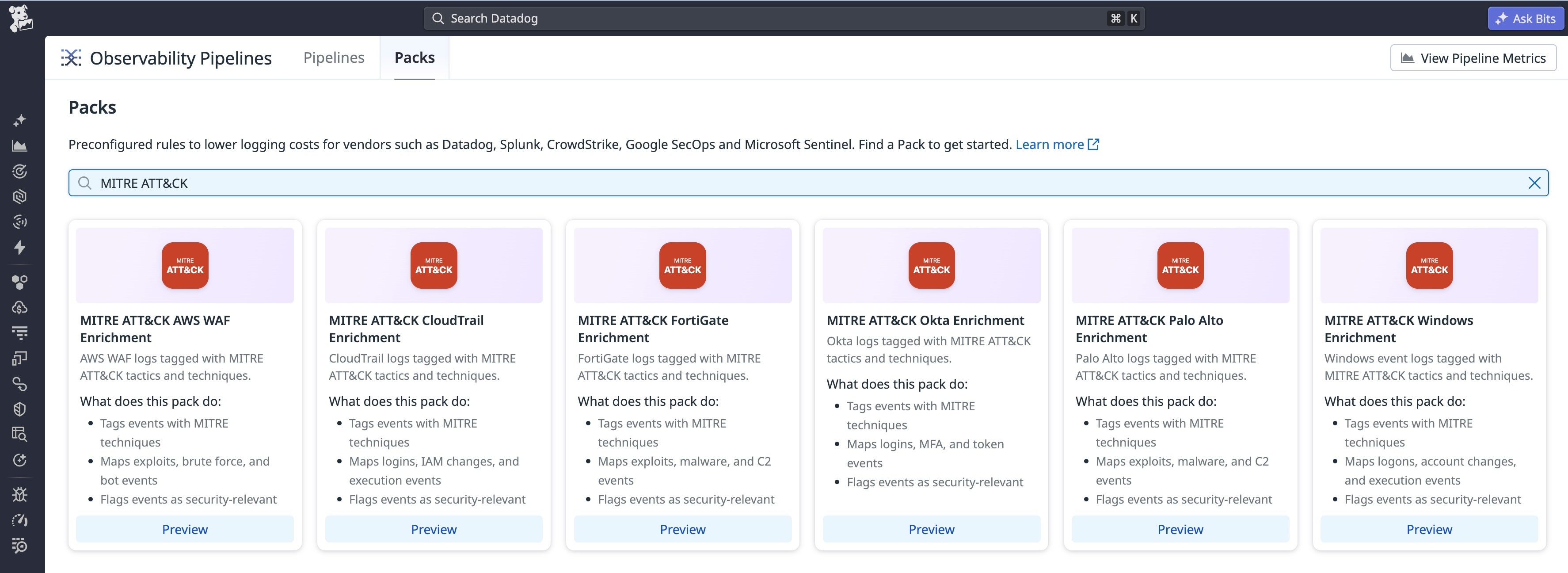Preview the Palo Alto Enrichment pack
The width and height of the screenshot is (1568, 573).
pyautogui.click(x=1180, y=529)
